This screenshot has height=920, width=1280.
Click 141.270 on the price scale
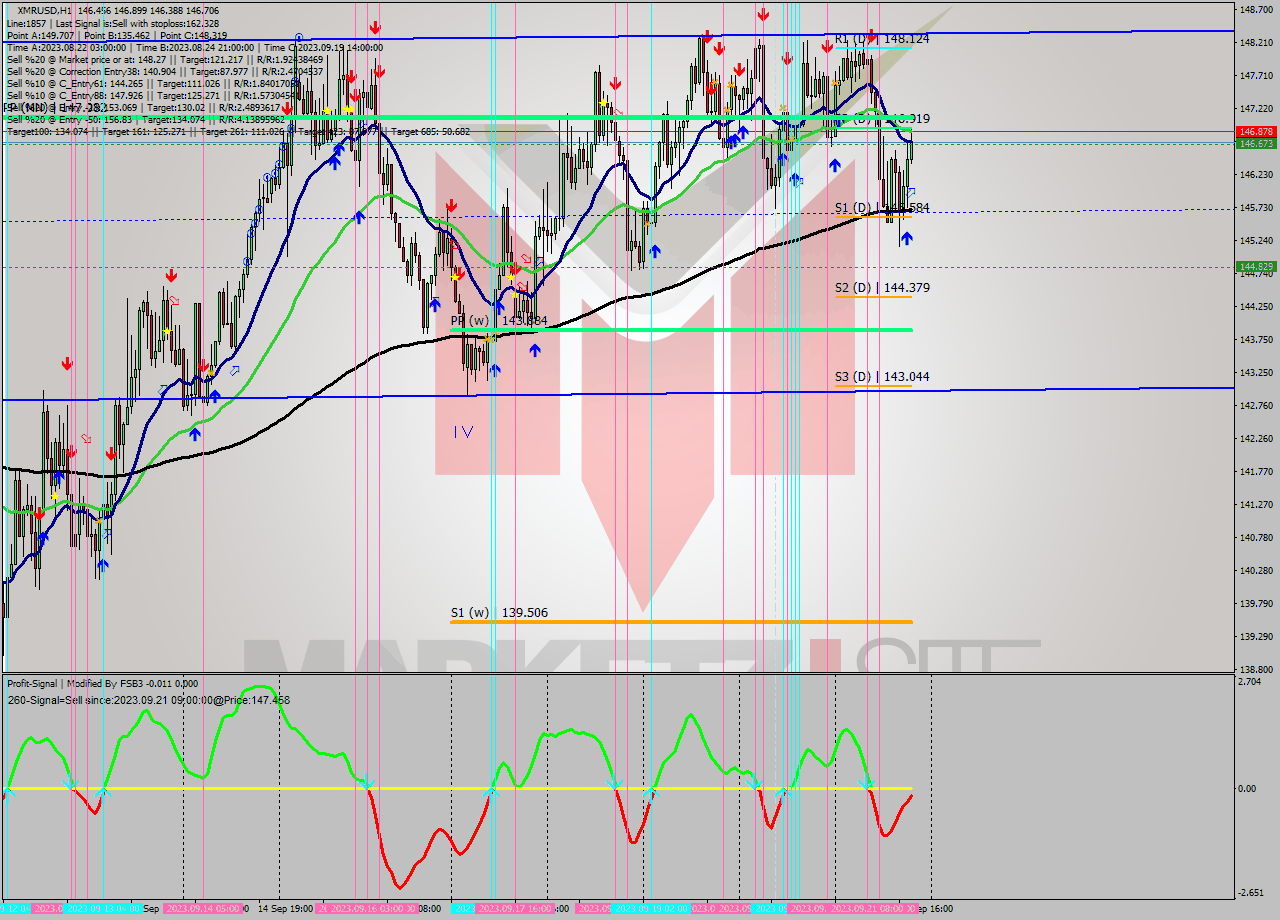point(1256,505)
